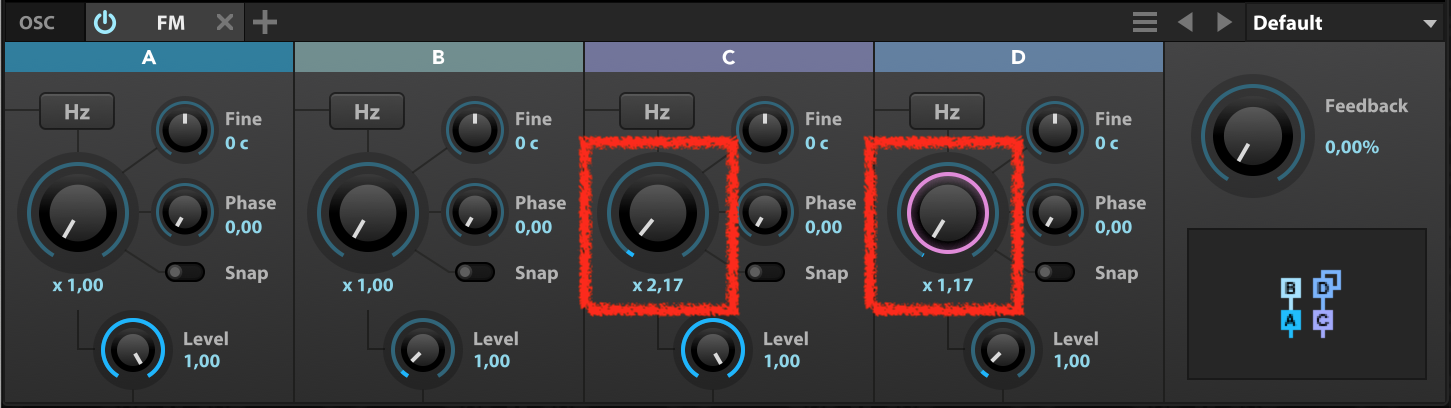The width and height of the screenshot is (1451, 408).
Task: Click operator C Fine knob
Action: point(764,130)
